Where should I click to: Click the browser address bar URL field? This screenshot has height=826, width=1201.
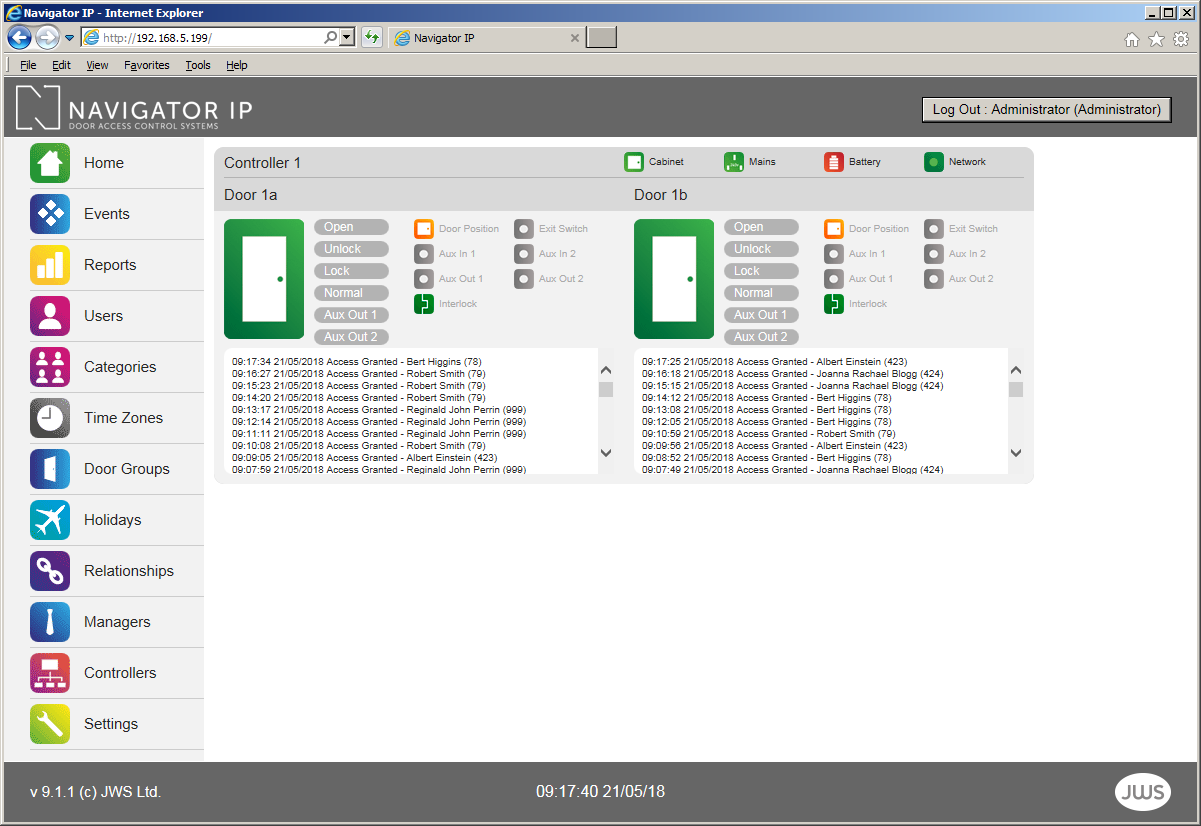(210, 38)
